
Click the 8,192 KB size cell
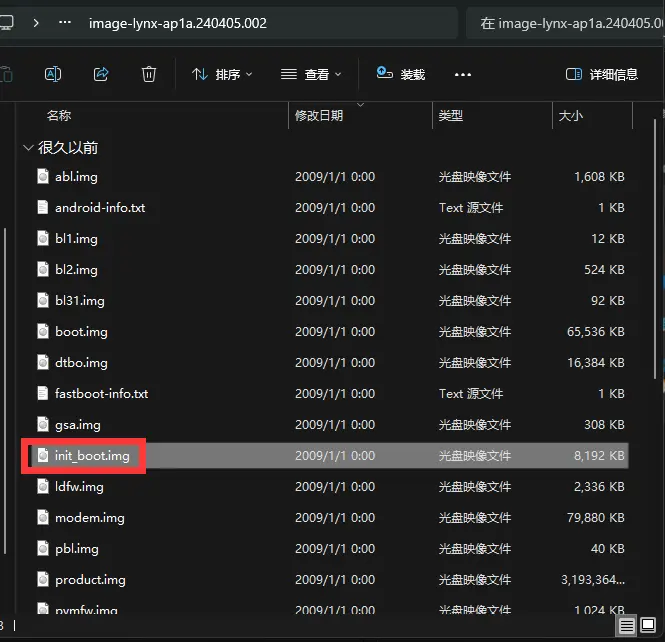(x=599, y=455)
